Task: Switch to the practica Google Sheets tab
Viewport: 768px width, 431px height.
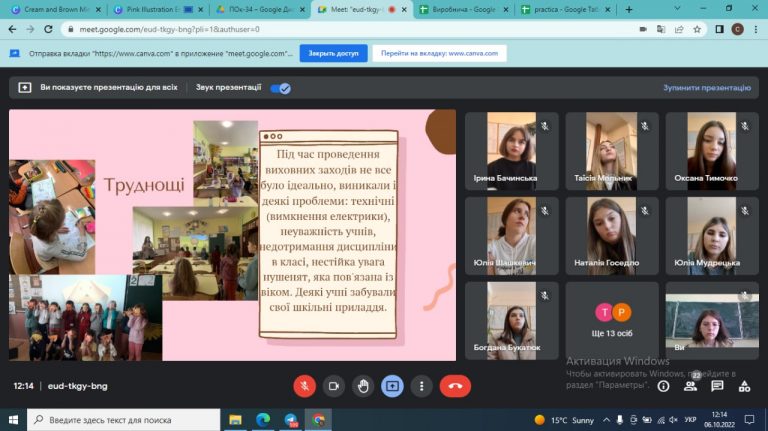Action: [566, 9]
